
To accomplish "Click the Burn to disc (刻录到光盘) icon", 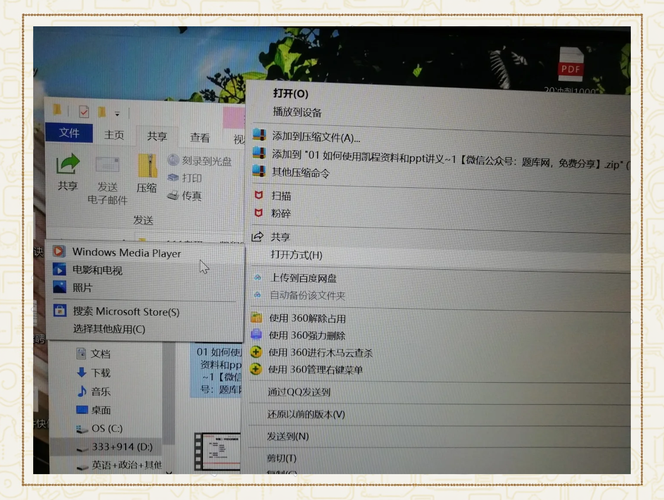I will [x=173, y=160].
